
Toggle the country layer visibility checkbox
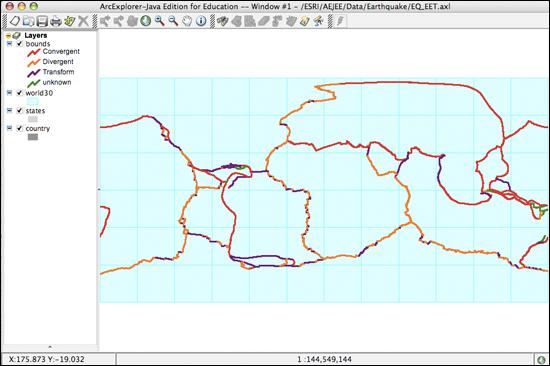[20, 128]
